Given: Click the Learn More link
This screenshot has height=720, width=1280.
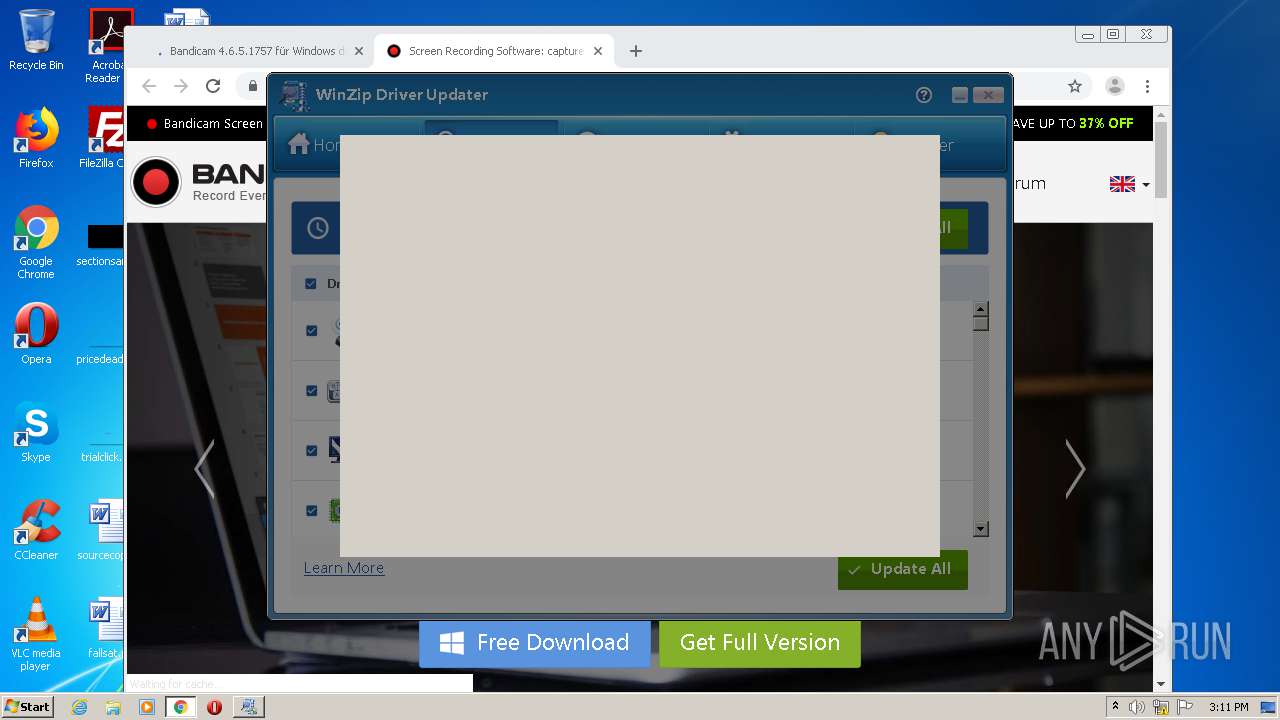Looking at the screenshot, I should (344, 568).
